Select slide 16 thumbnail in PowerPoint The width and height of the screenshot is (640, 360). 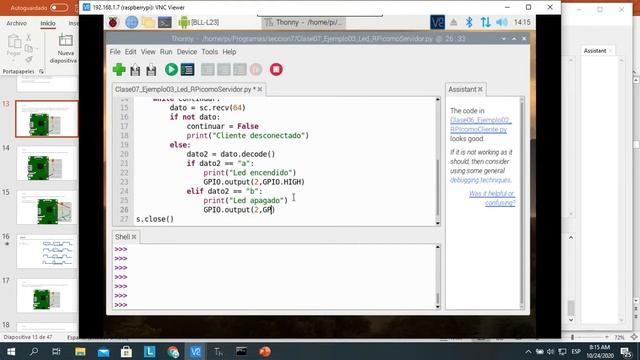47,251
